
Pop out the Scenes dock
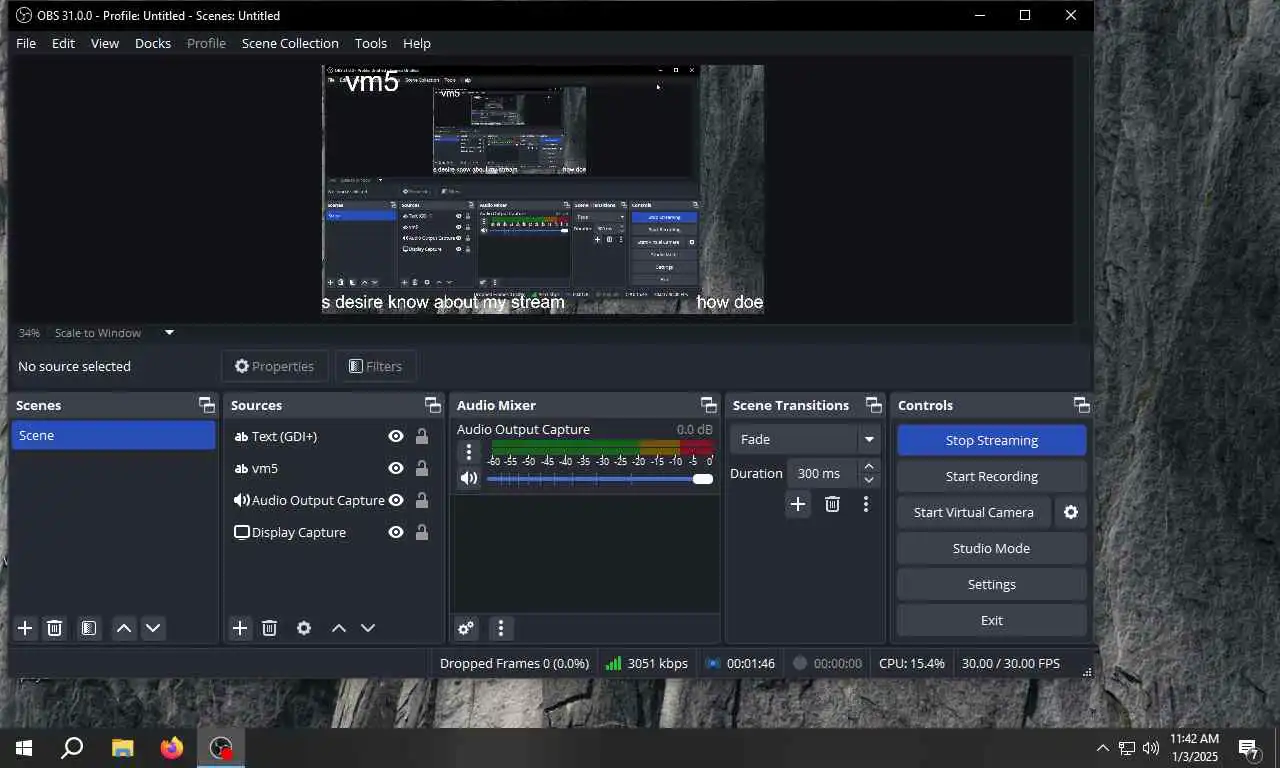click(x=207, y=405)
